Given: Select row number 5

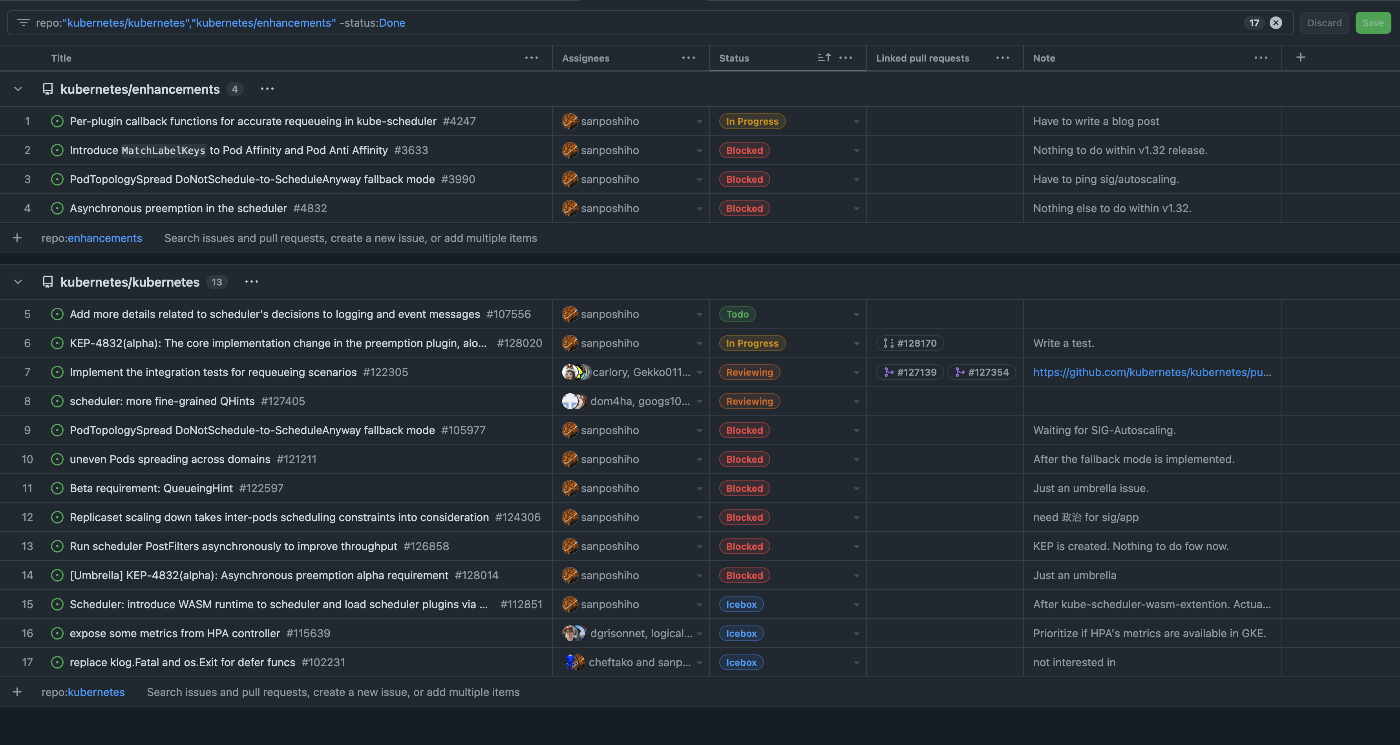Looking at the screenshot, I should click(27, 314).
